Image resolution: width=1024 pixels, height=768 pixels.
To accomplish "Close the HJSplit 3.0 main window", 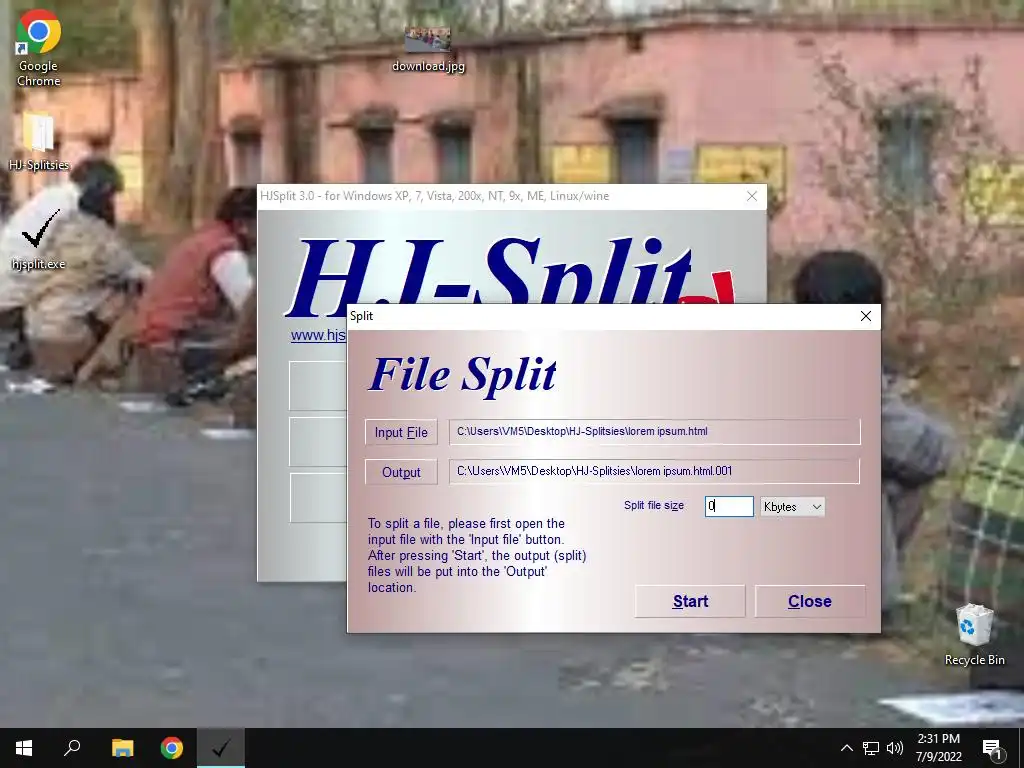I will point(752,196).
